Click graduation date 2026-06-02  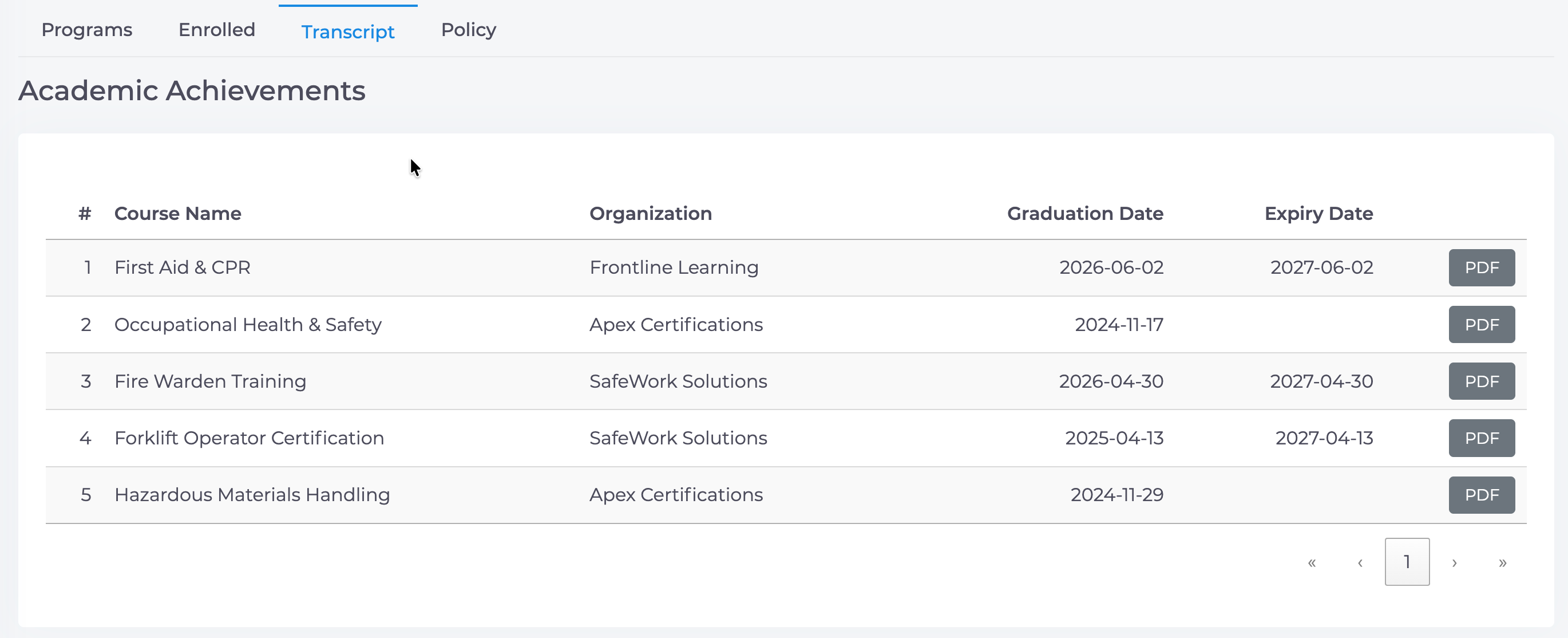[1111, 267]
